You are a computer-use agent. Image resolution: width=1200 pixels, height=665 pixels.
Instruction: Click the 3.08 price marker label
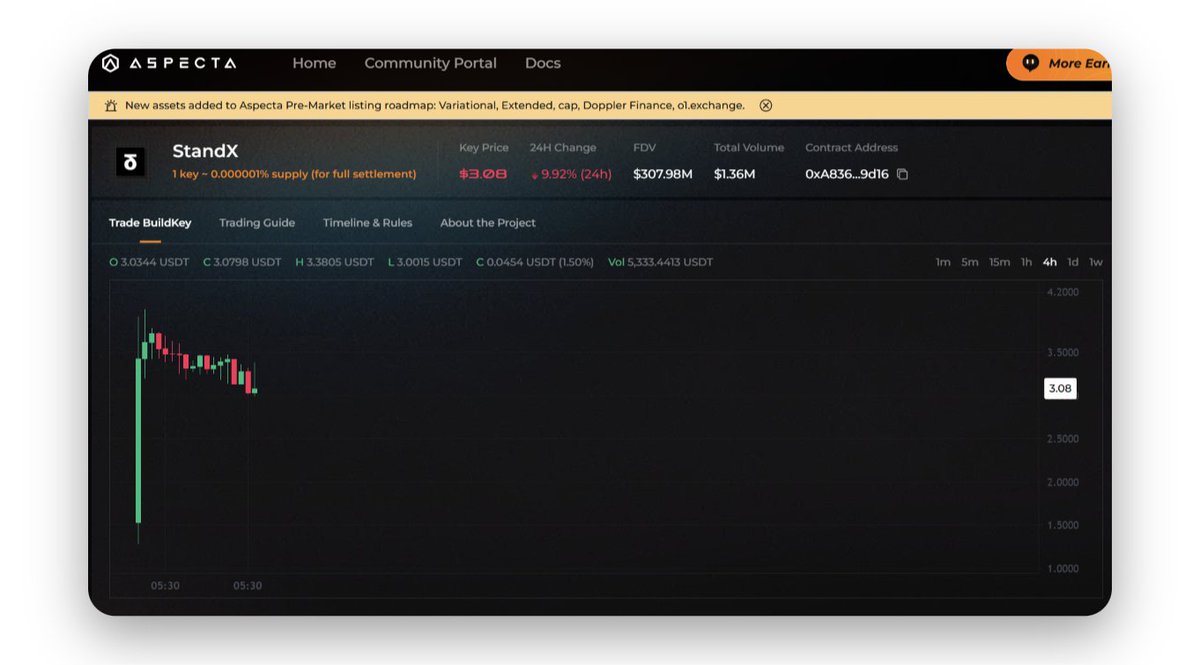point(1060,389)
